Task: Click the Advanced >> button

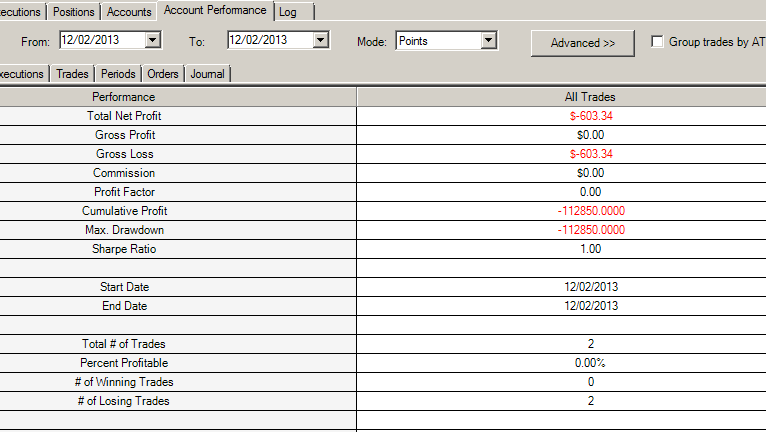Action: tap(583, 43)
